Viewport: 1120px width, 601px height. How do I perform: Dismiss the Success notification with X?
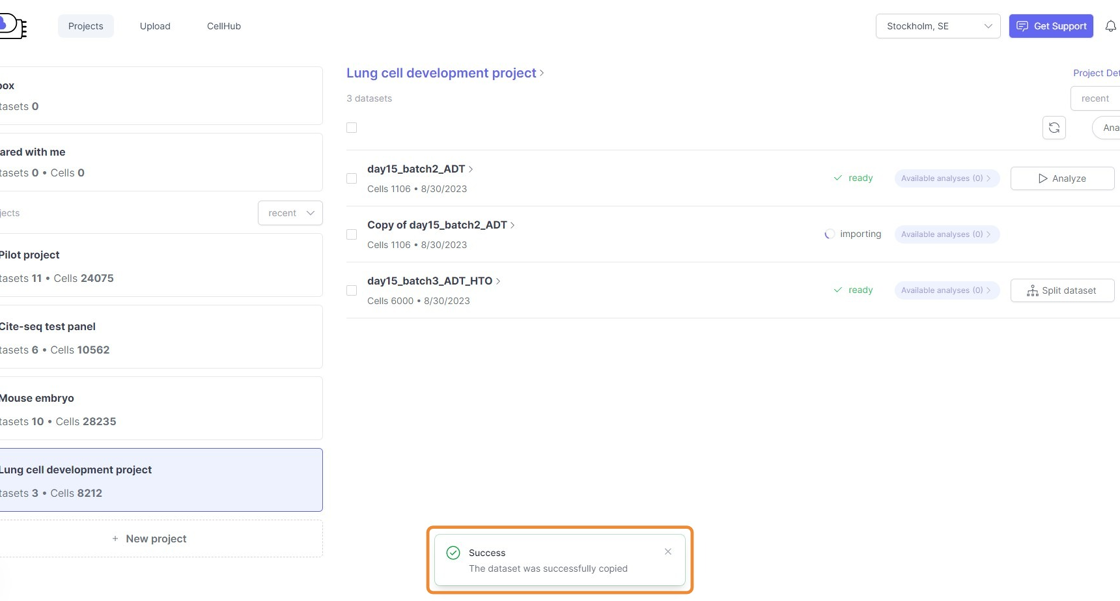click(668, 552)
